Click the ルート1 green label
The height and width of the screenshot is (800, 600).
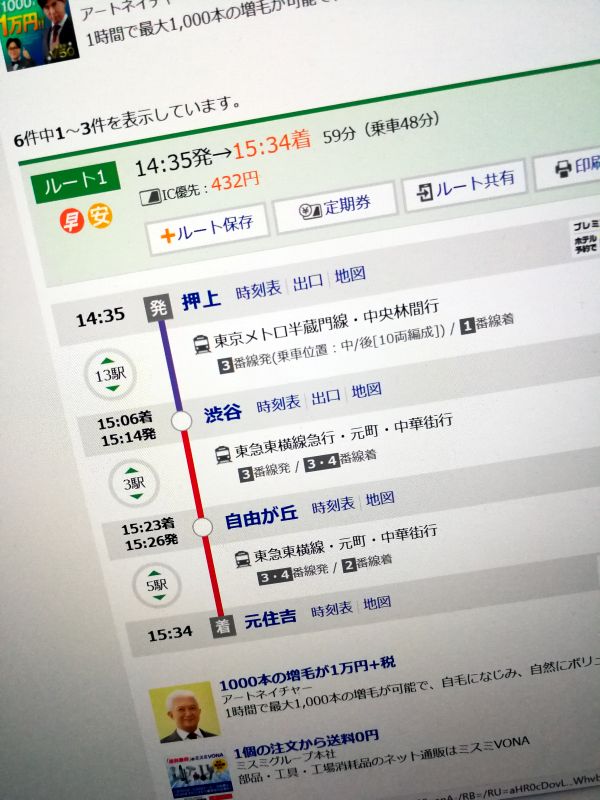[76, 182]
